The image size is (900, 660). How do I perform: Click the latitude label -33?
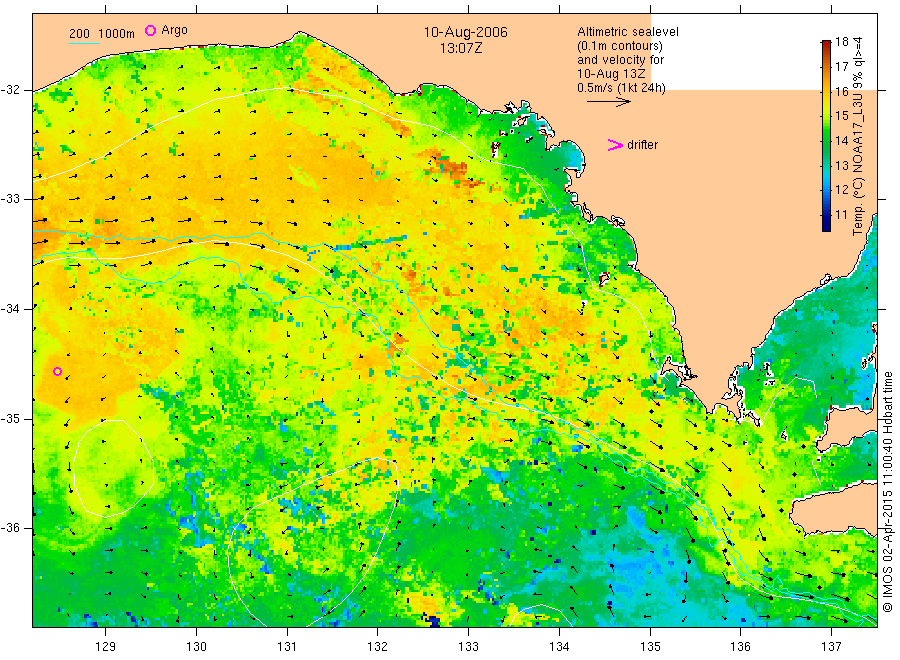click(10, 199)
